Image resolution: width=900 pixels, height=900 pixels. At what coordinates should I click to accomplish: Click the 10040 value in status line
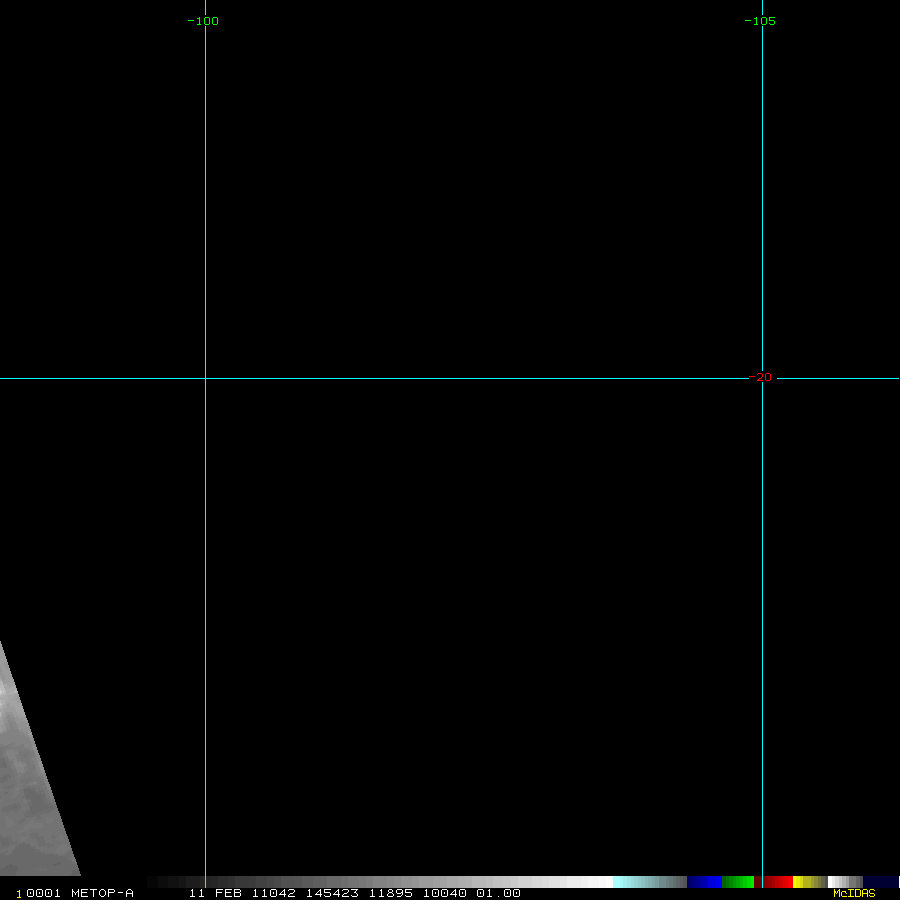coord(444,893)
